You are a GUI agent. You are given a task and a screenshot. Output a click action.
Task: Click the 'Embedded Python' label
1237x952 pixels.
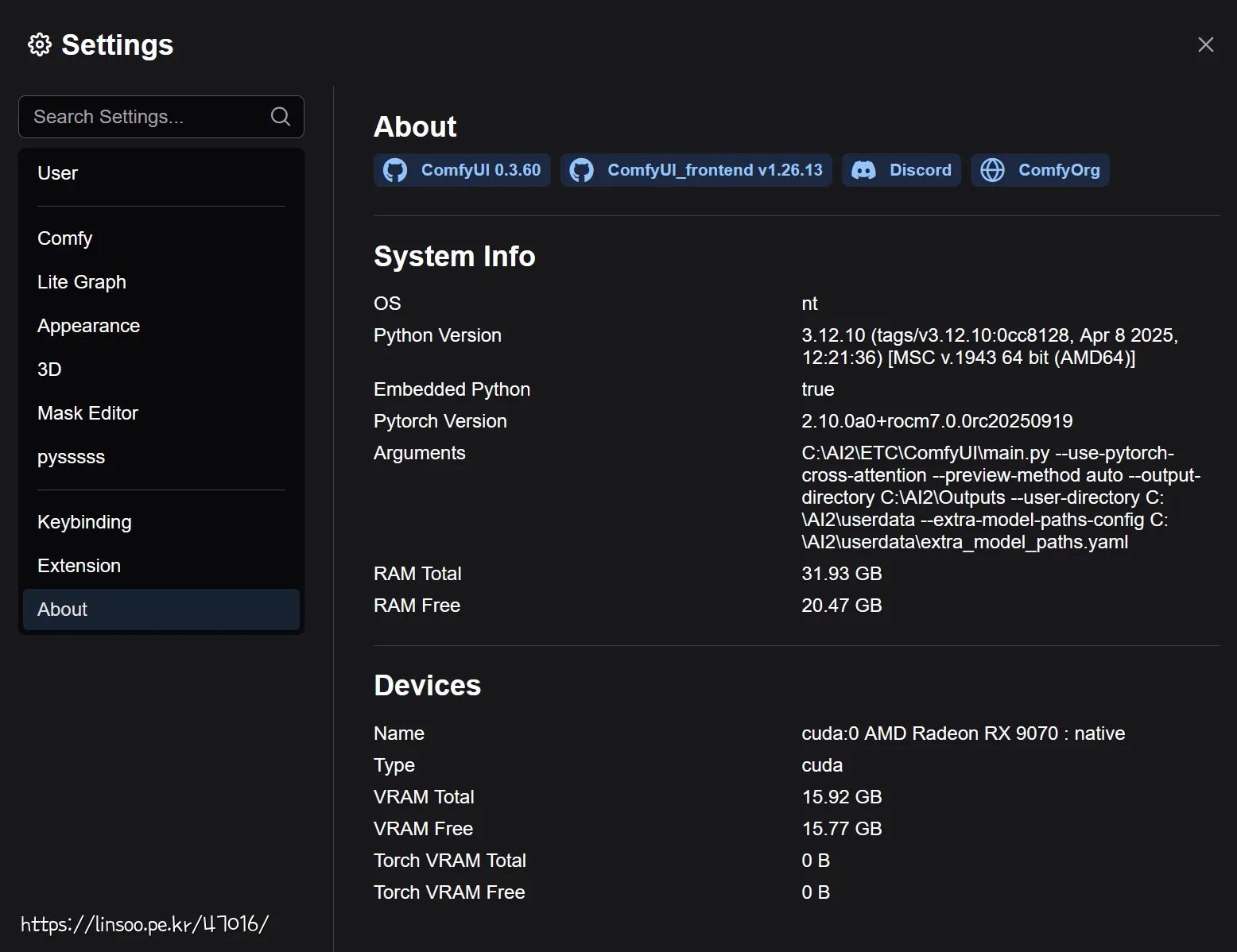452,389
